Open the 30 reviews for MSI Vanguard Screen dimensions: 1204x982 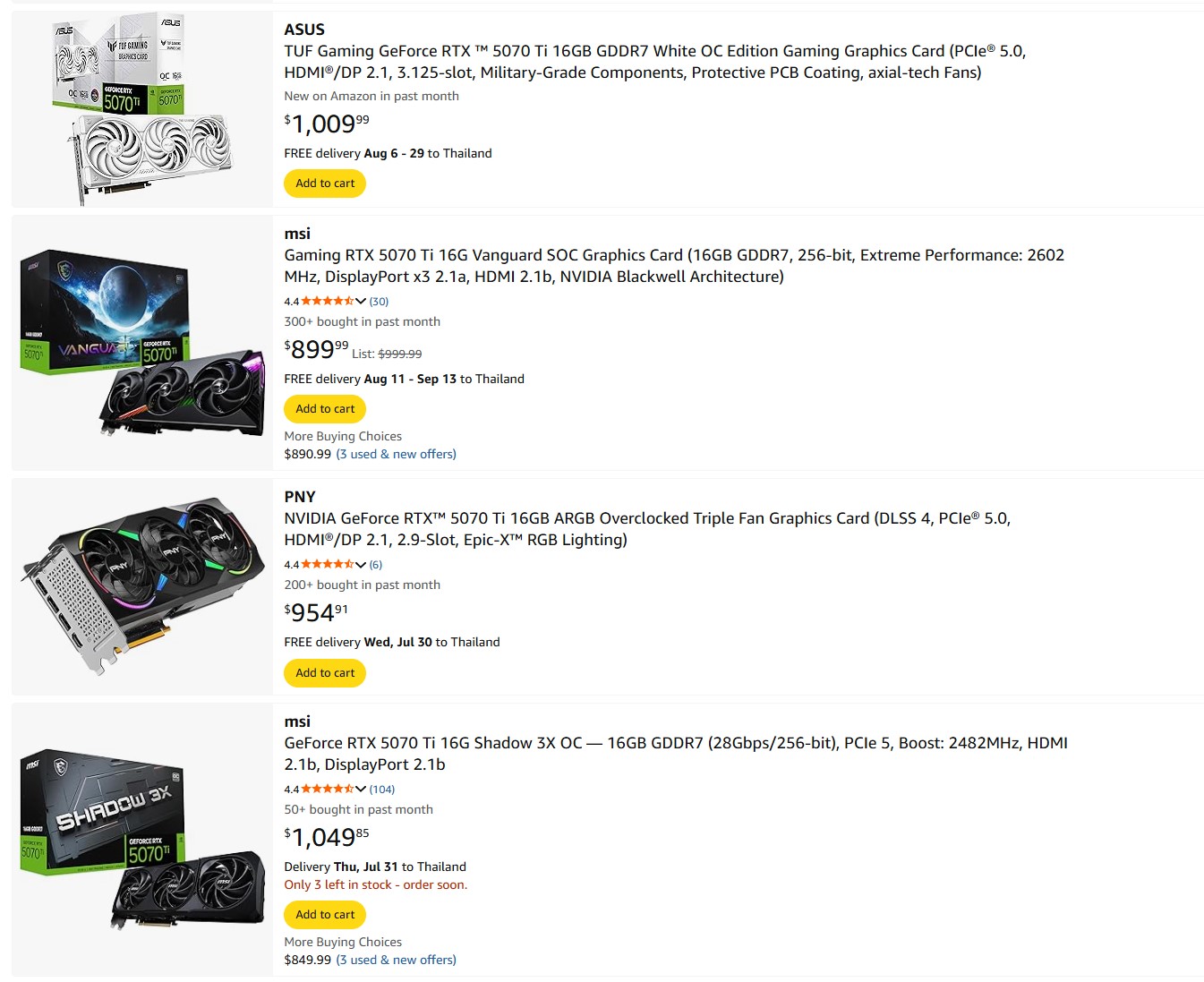tap(379, 302)
